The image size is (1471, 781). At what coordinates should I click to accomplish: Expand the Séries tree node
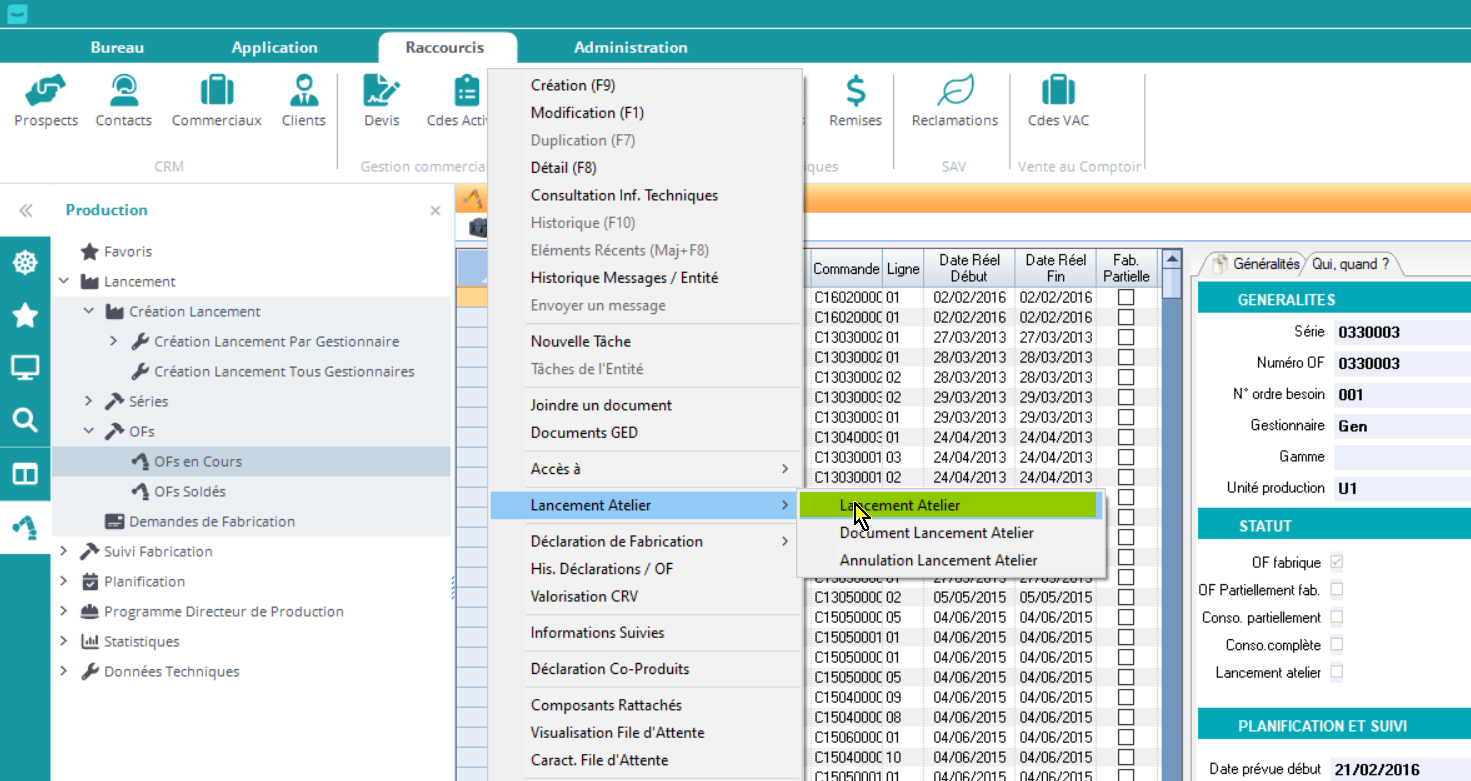coord(89,402)
